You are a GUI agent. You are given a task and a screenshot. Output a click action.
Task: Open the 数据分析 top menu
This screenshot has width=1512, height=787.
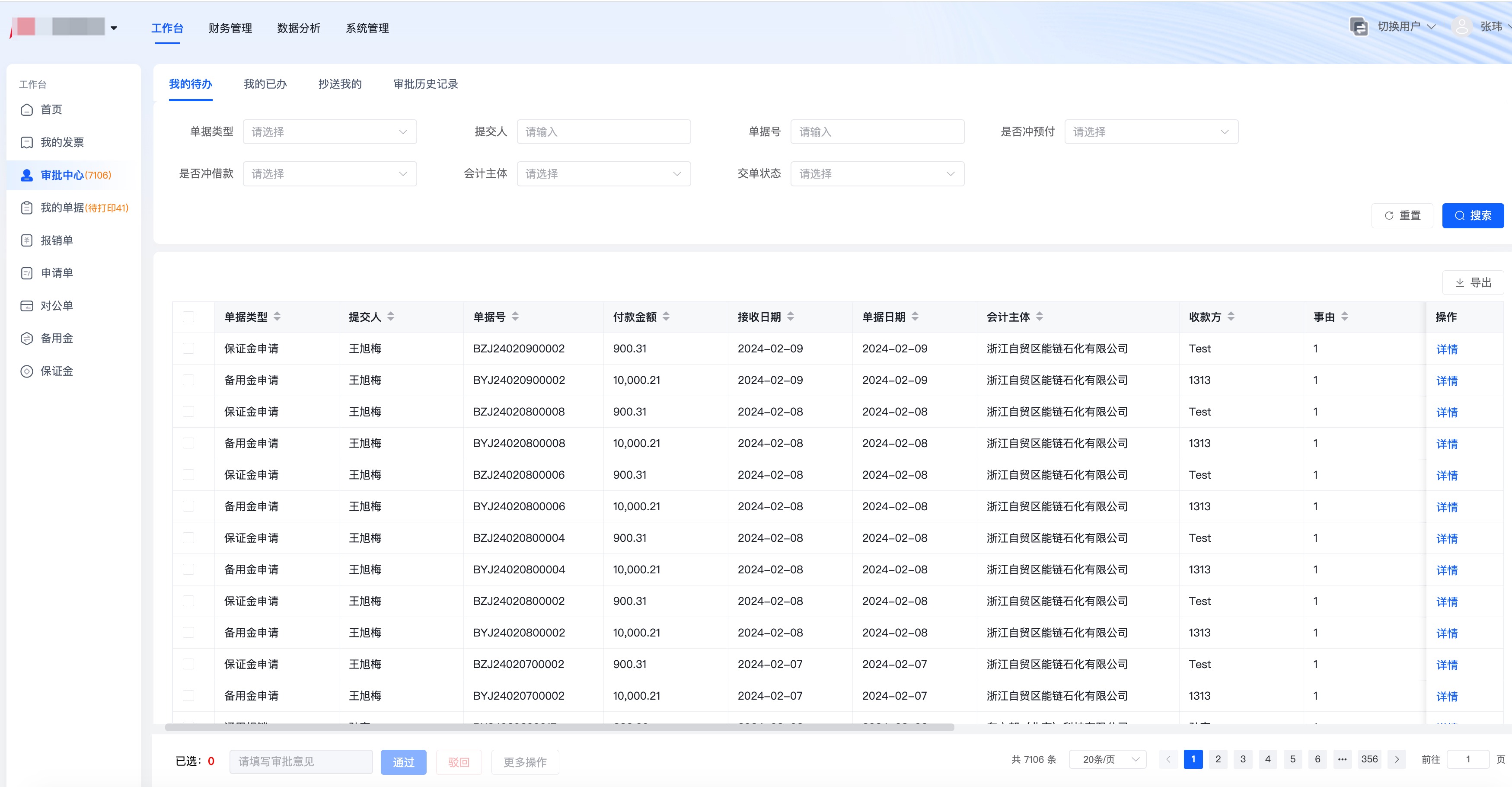(x=299, y=28)
